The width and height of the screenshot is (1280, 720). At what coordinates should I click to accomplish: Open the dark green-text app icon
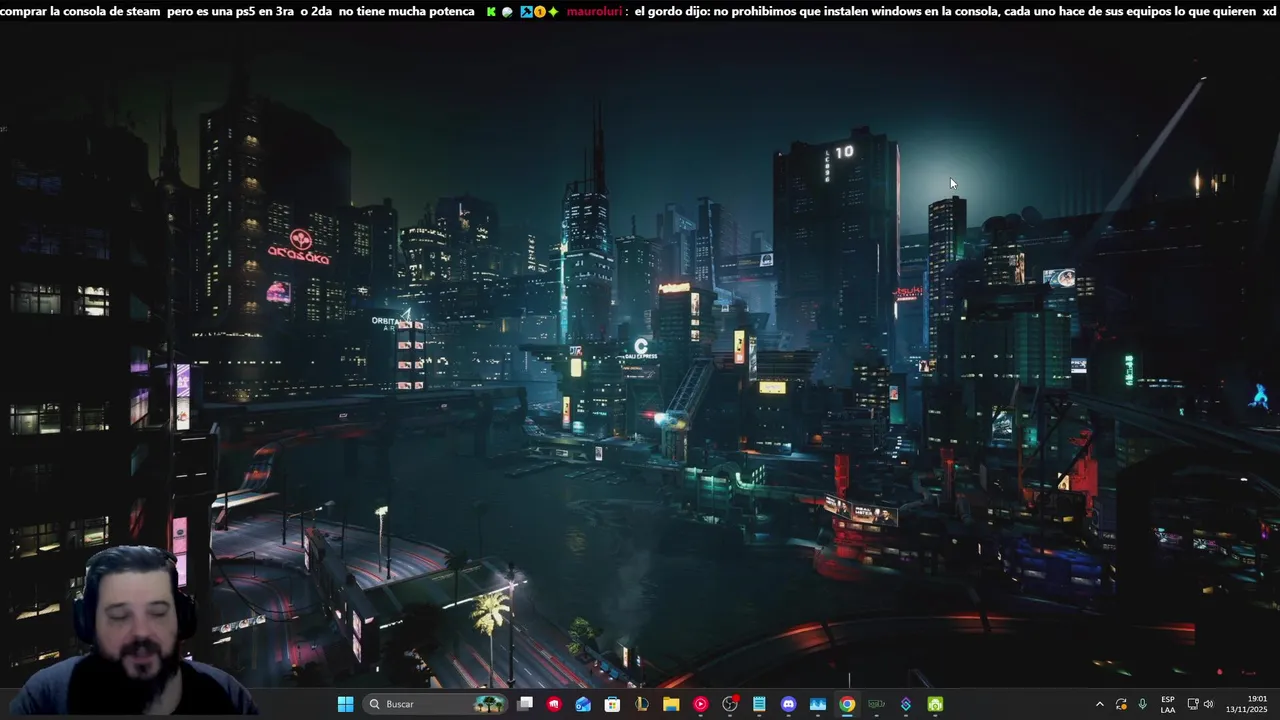coord(876,704)
